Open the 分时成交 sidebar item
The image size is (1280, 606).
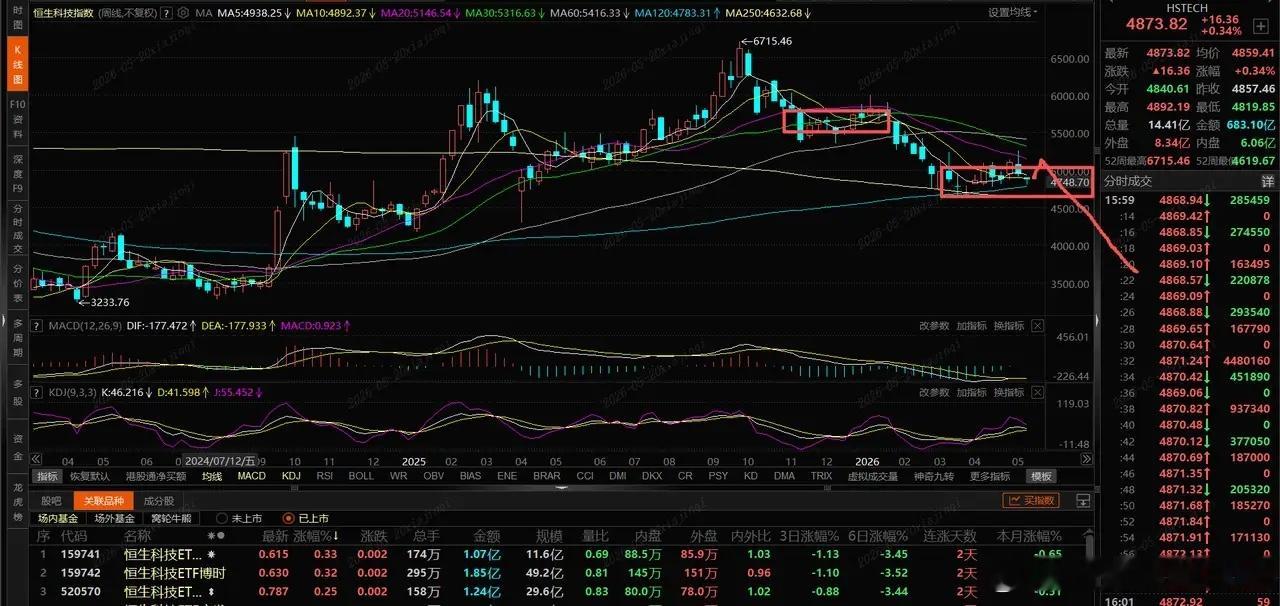[17, 228]
